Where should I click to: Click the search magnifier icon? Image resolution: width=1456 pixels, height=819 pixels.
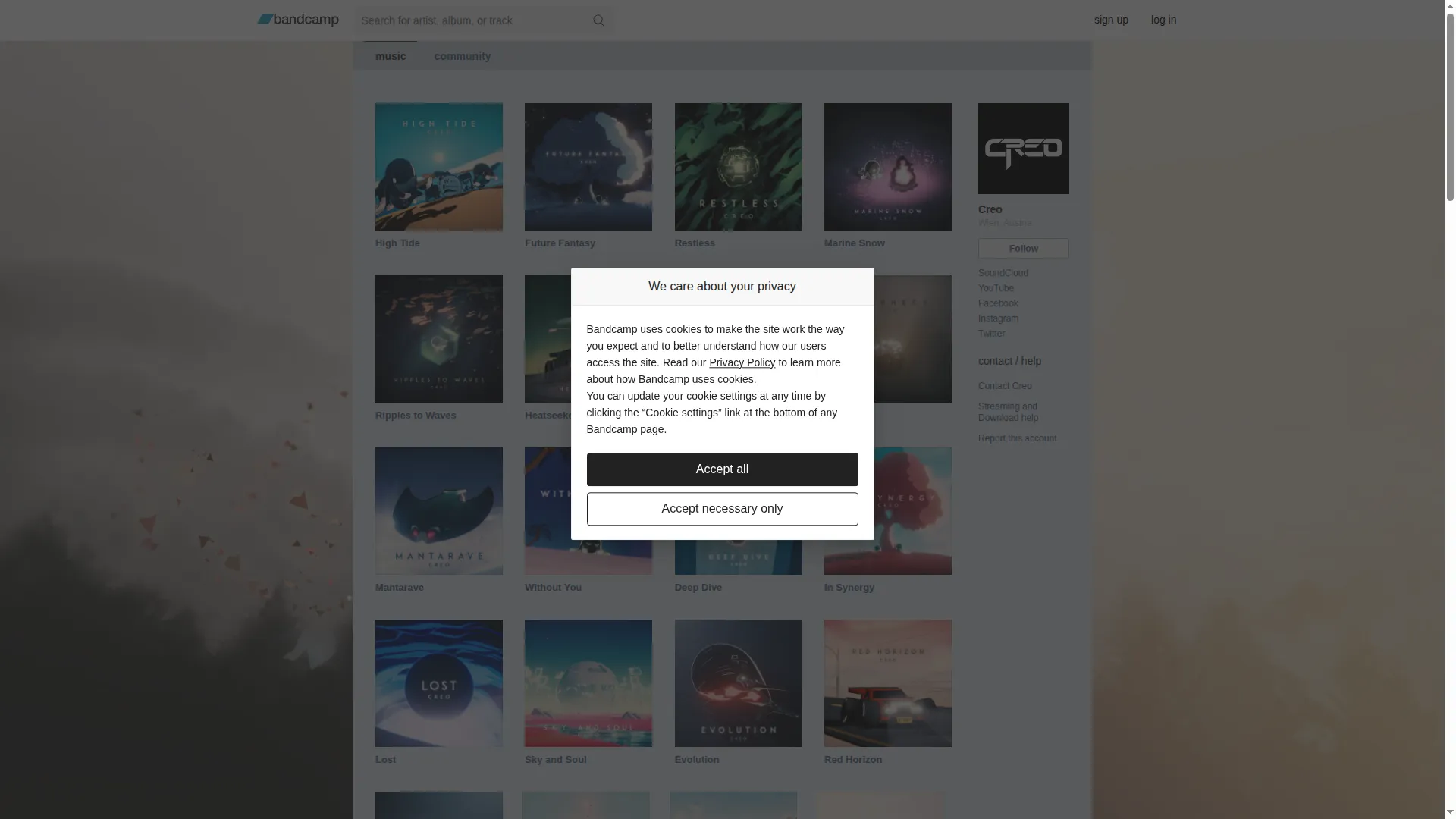point(598,20)
